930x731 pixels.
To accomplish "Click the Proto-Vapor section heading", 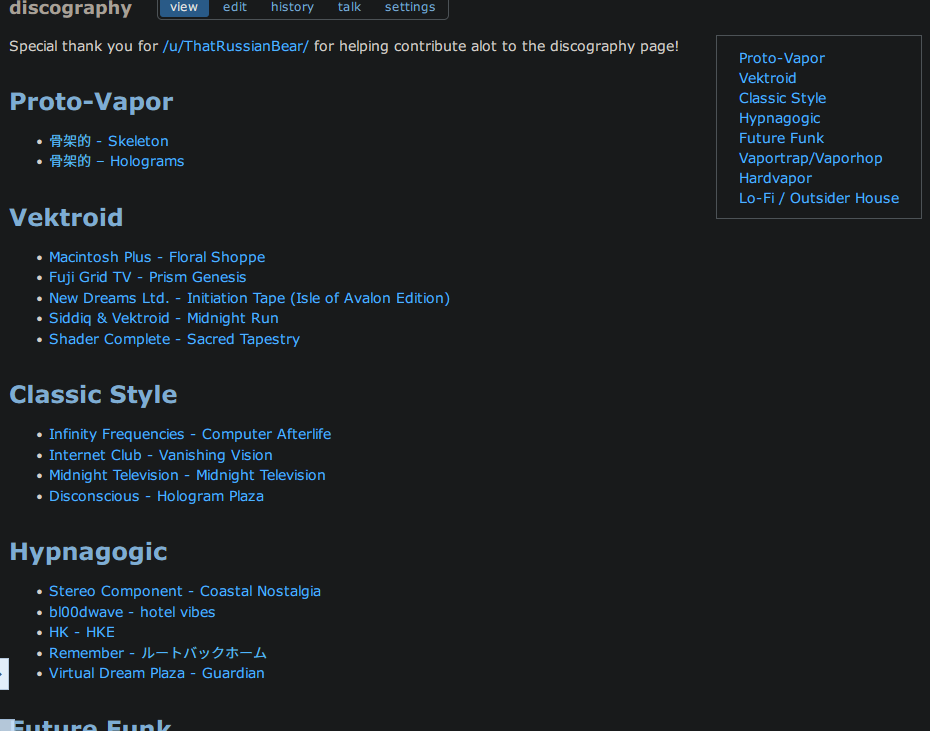I will pos(91,101).
